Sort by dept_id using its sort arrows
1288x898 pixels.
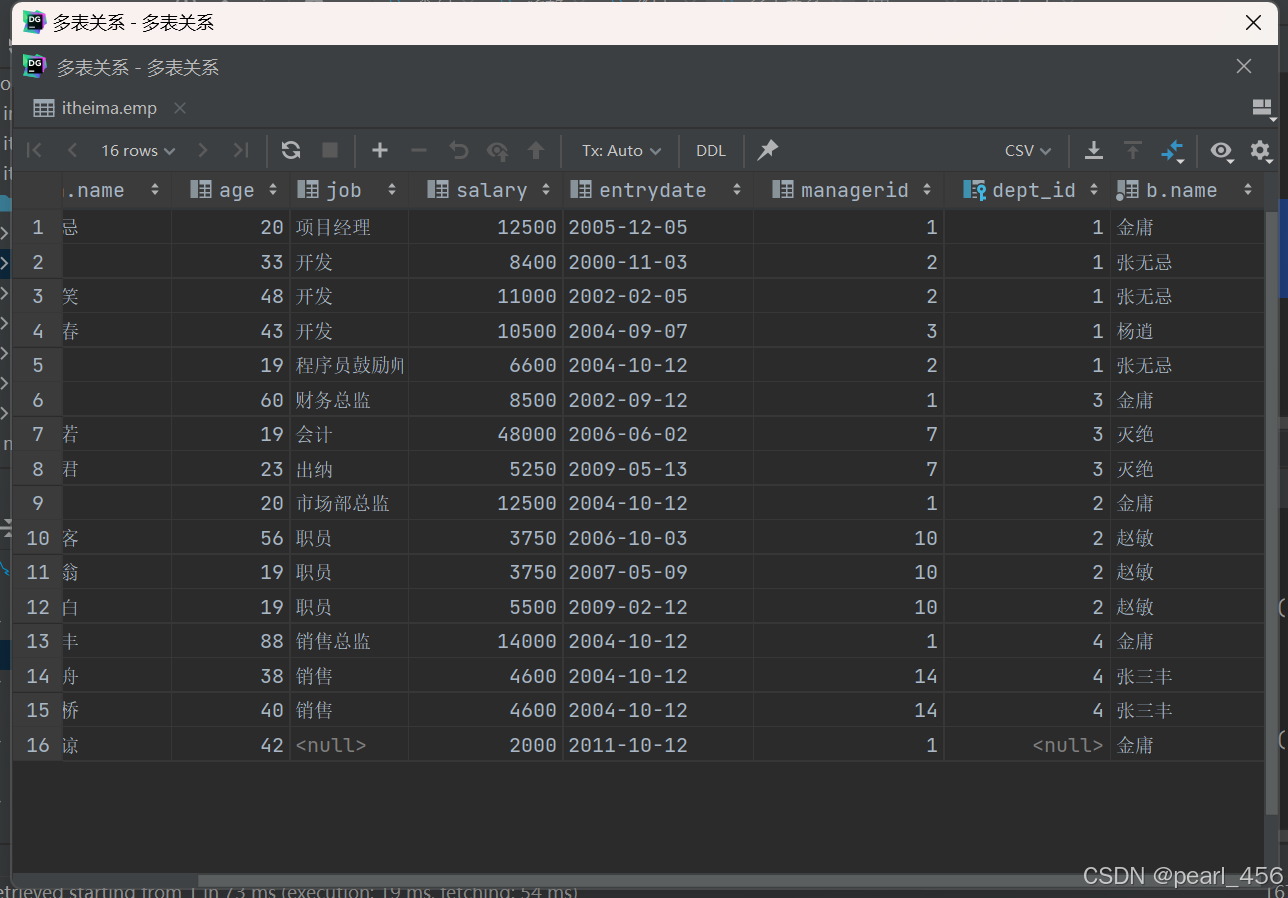point(1094,189)
